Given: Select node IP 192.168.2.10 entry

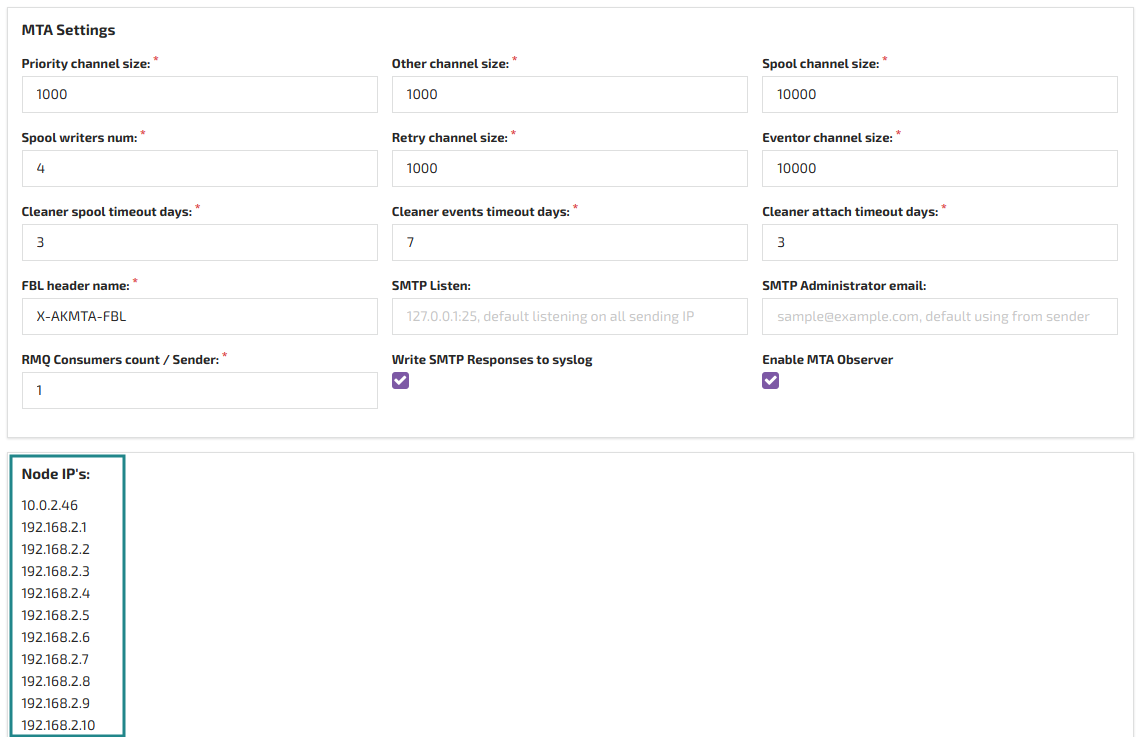Looking at the screenshot, I should 58,726.
